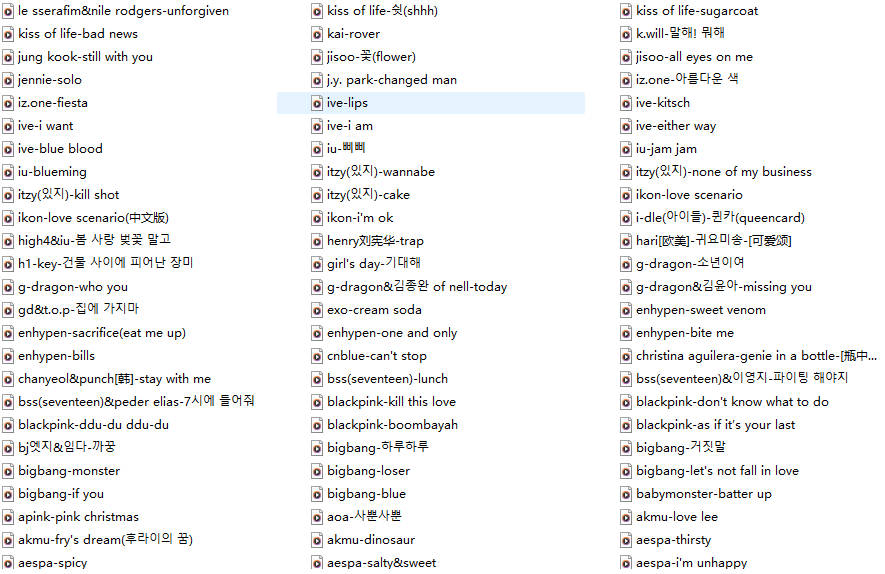Select 'kiss of life-bad news'
This screenshot has width=885, height=574.
point(78,34)
